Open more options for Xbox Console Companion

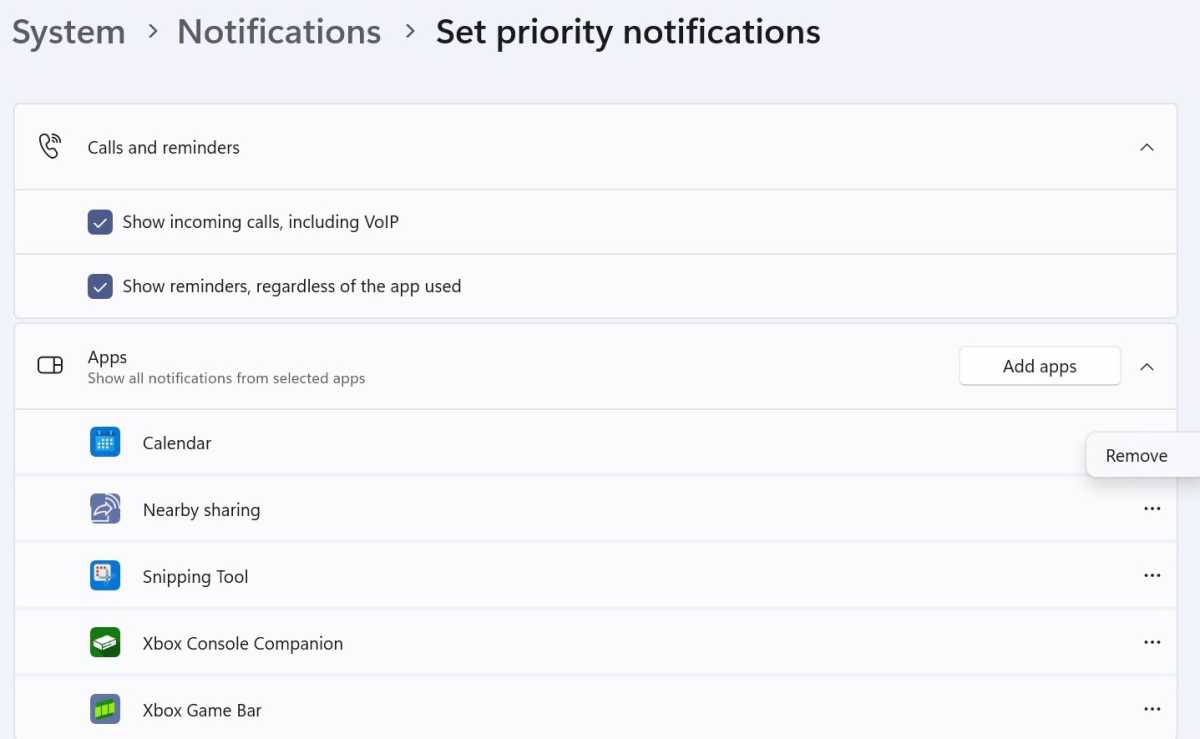1152,643
